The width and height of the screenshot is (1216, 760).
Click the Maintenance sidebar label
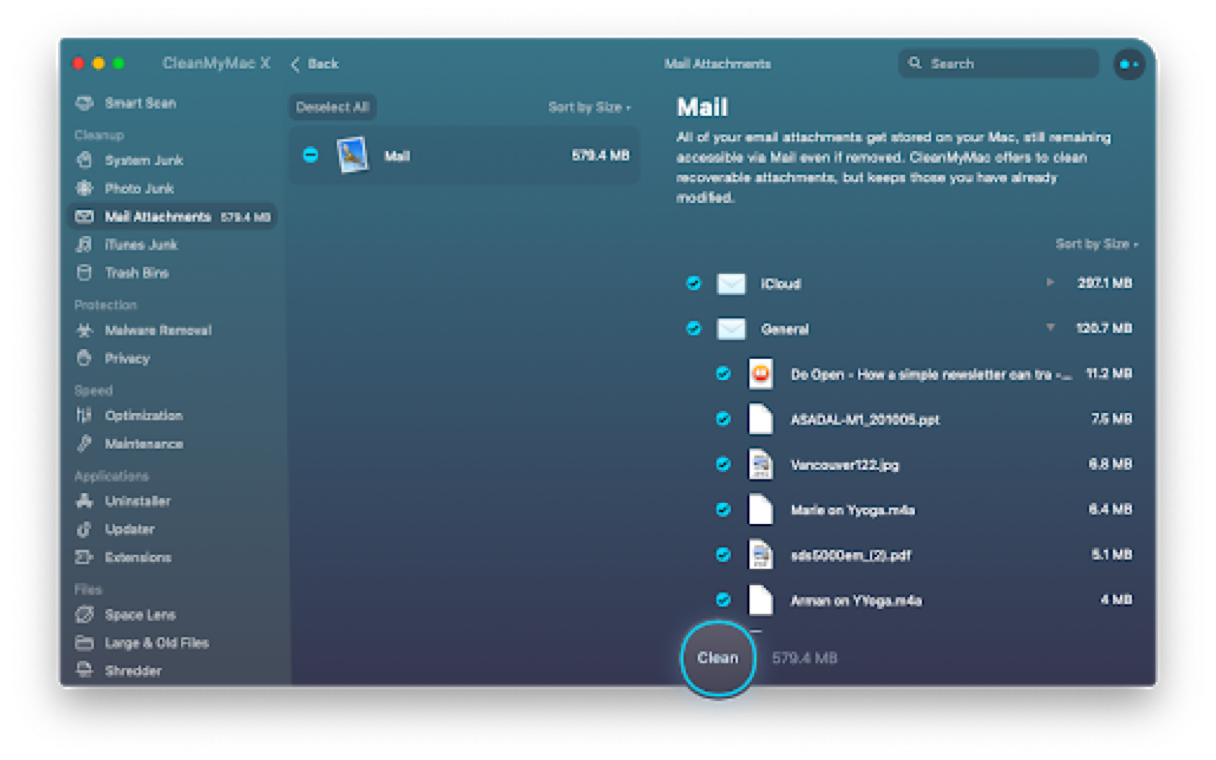(144, 443)
